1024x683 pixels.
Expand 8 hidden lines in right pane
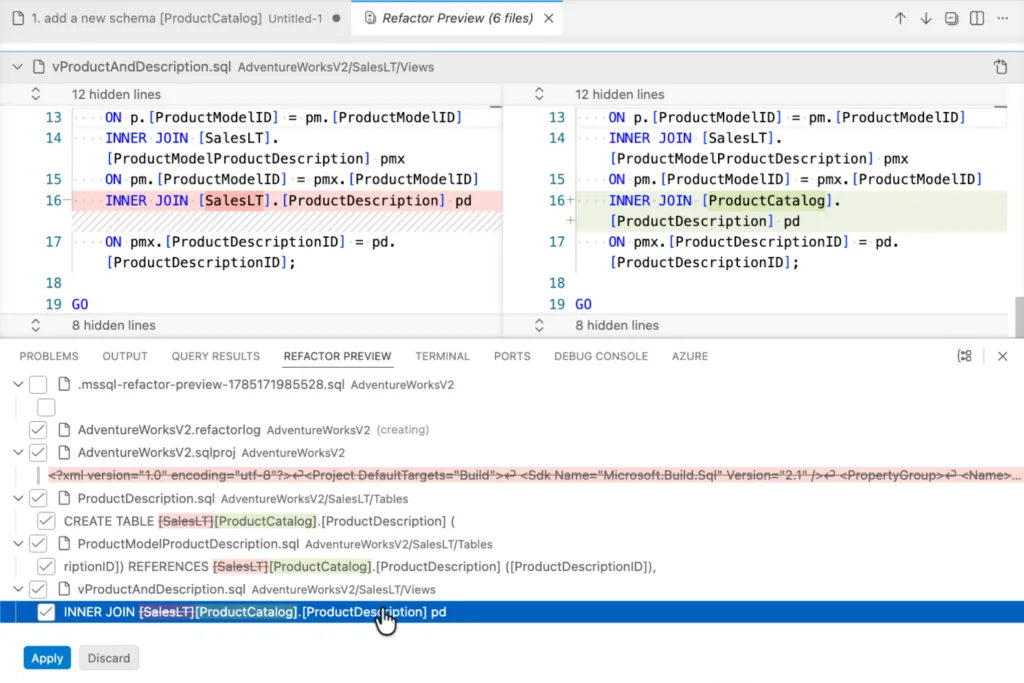click(539, 325)
